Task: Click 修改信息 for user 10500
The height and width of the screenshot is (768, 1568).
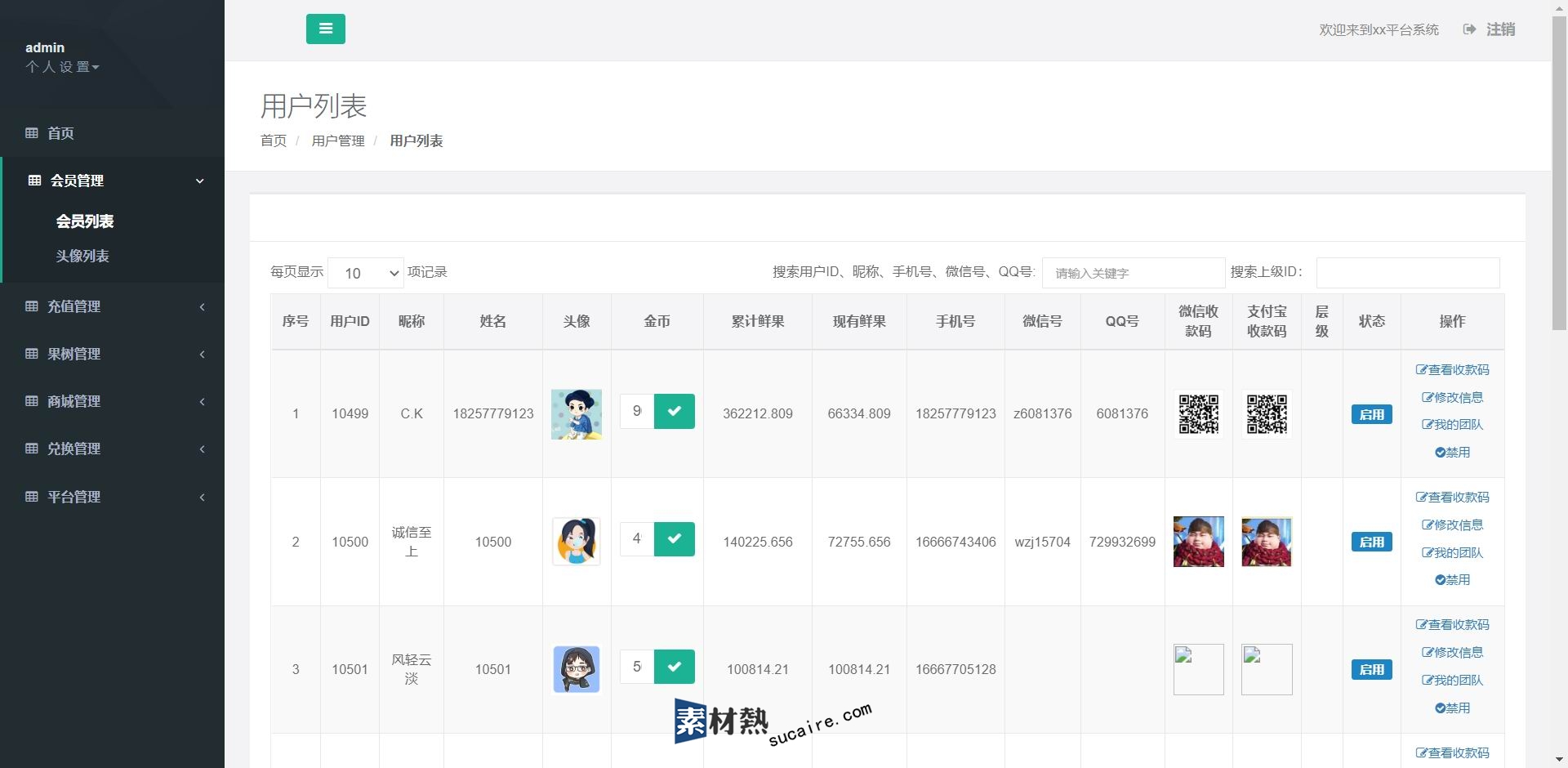Action: pos(1452,525)
